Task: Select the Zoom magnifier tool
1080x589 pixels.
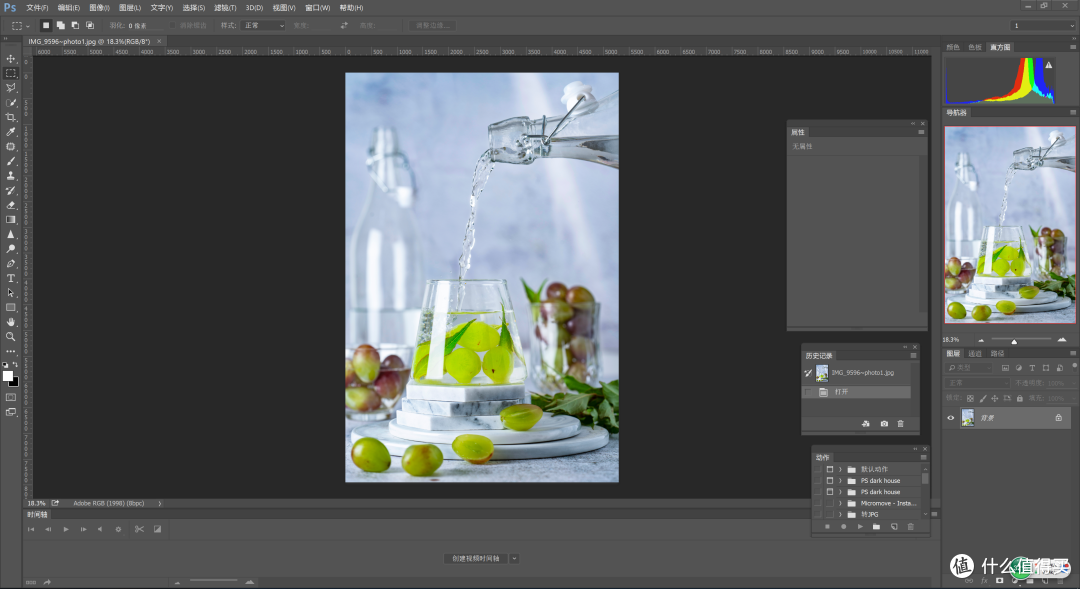Action: [10, 337]
